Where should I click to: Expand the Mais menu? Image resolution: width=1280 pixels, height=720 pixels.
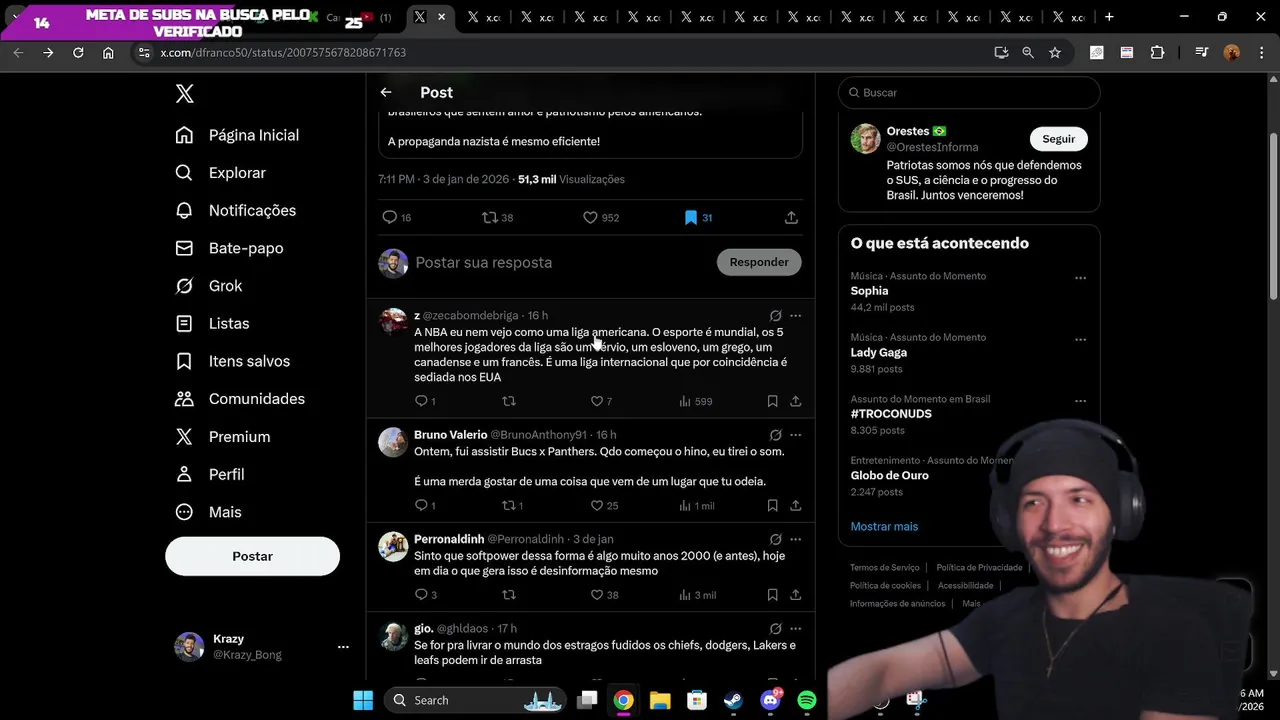(x=208, y=512)
